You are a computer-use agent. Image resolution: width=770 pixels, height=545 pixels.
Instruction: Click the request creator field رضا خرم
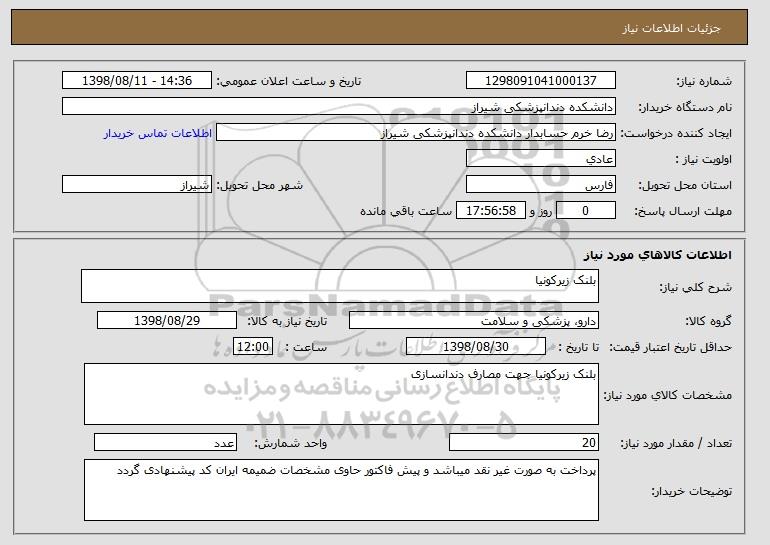click(415, 133)
